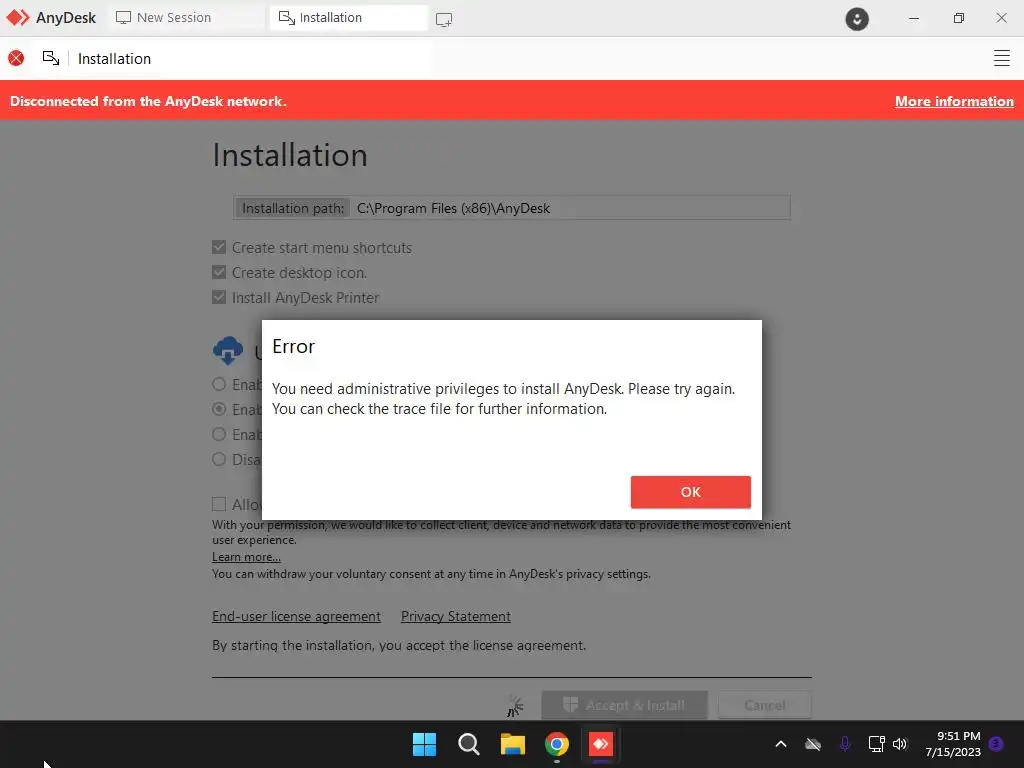Image resolution: width=1024 pixels, height=768 pixels.
Task: Open the volume speaker tray icon
Action: click(x=901, y=744)
